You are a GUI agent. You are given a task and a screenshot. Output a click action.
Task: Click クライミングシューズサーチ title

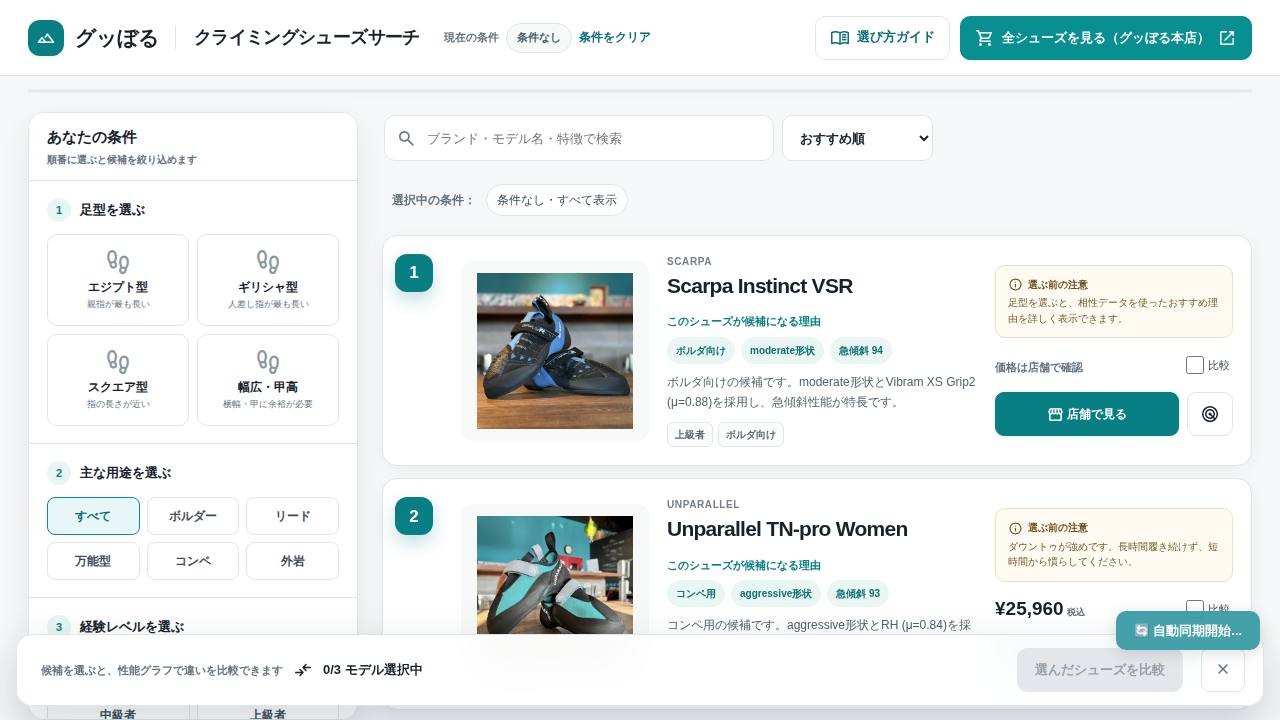[x=306, y=38]
